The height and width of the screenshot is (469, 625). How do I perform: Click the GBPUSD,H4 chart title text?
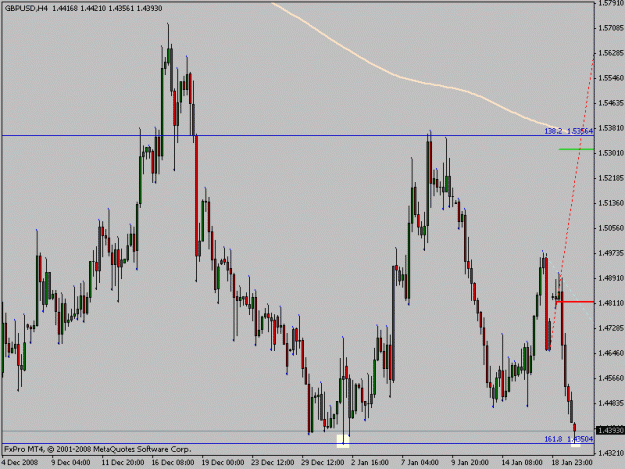[27, 8]
